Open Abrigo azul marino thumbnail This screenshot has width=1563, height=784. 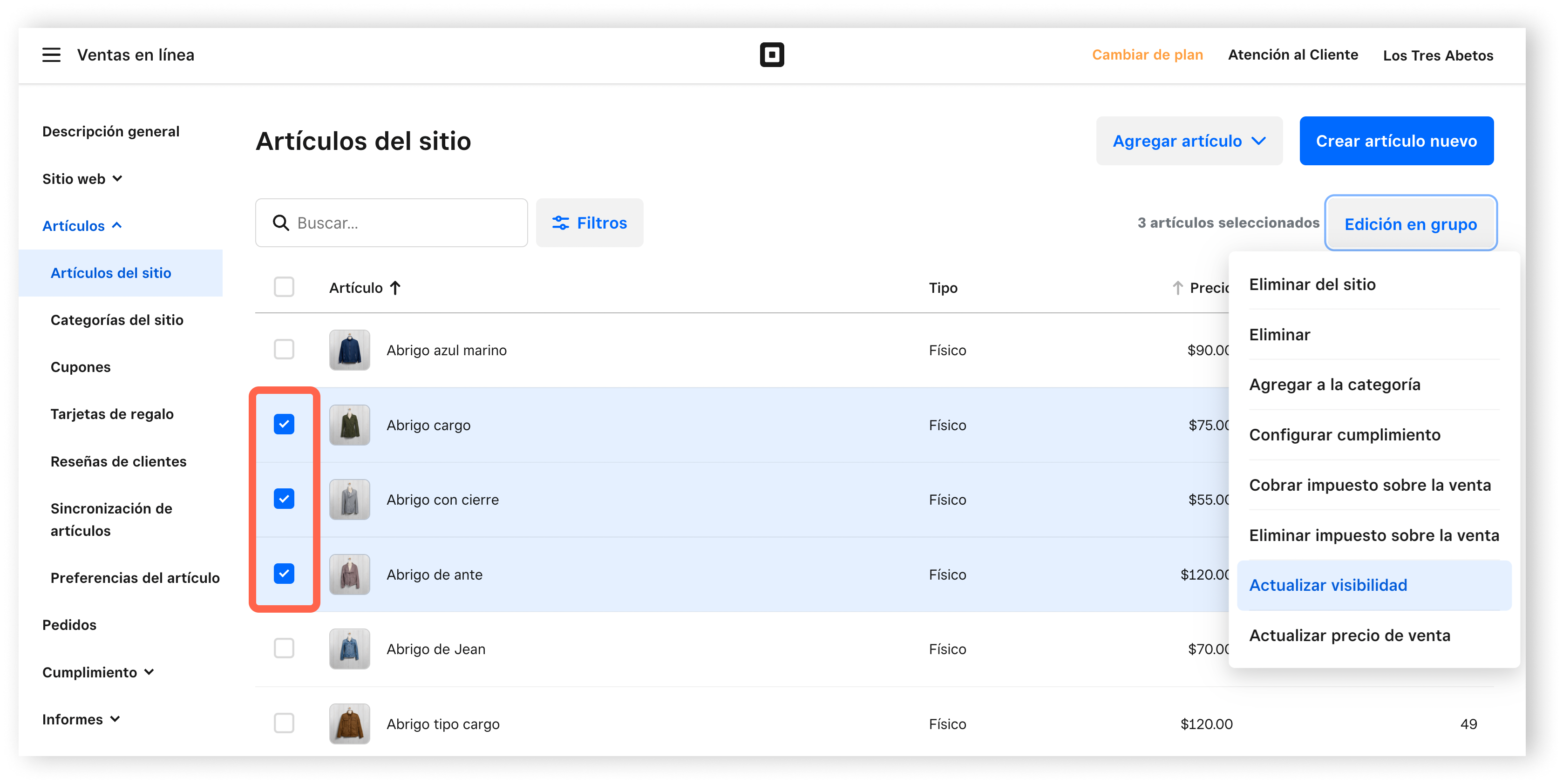tap(349, 350)
